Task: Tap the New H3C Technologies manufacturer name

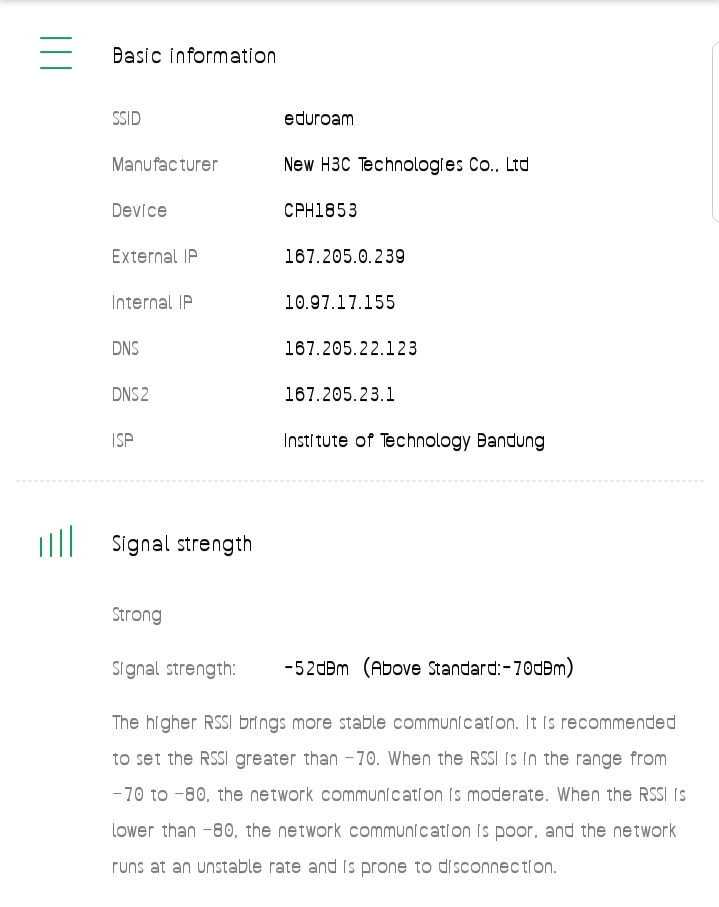Action: pos(406,165)
